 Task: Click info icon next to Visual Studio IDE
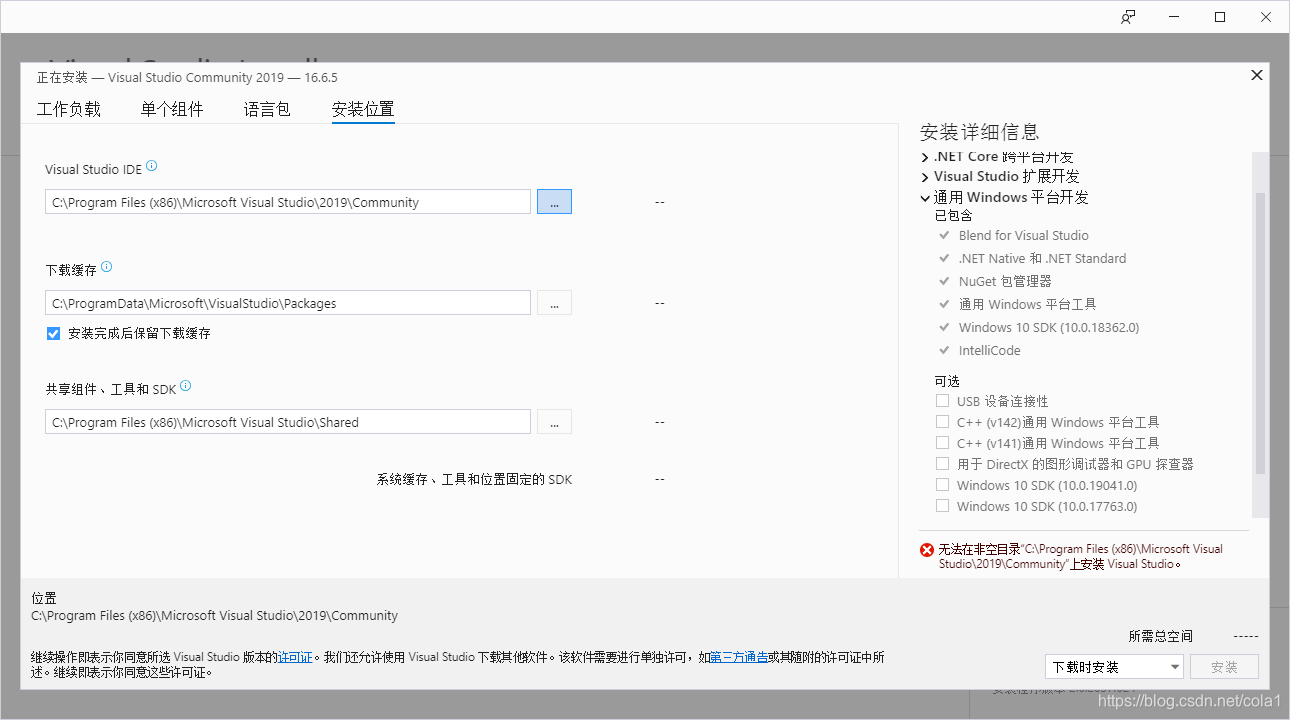point(152,167)
